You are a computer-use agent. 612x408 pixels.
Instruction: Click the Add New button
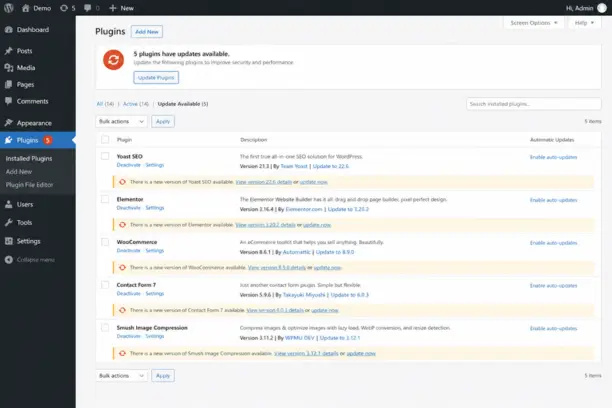point(147,32)
